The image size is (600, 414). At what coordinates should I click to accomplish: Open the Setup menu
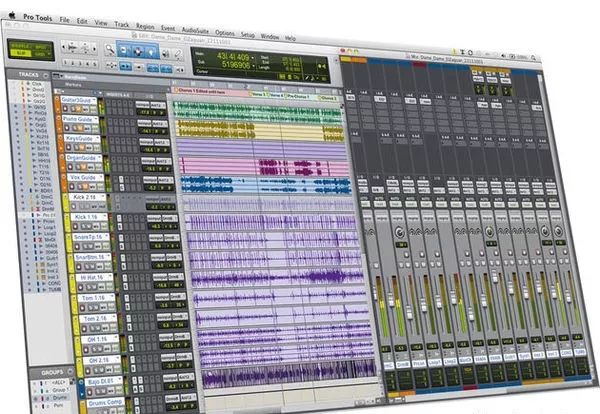click(248, 35)
